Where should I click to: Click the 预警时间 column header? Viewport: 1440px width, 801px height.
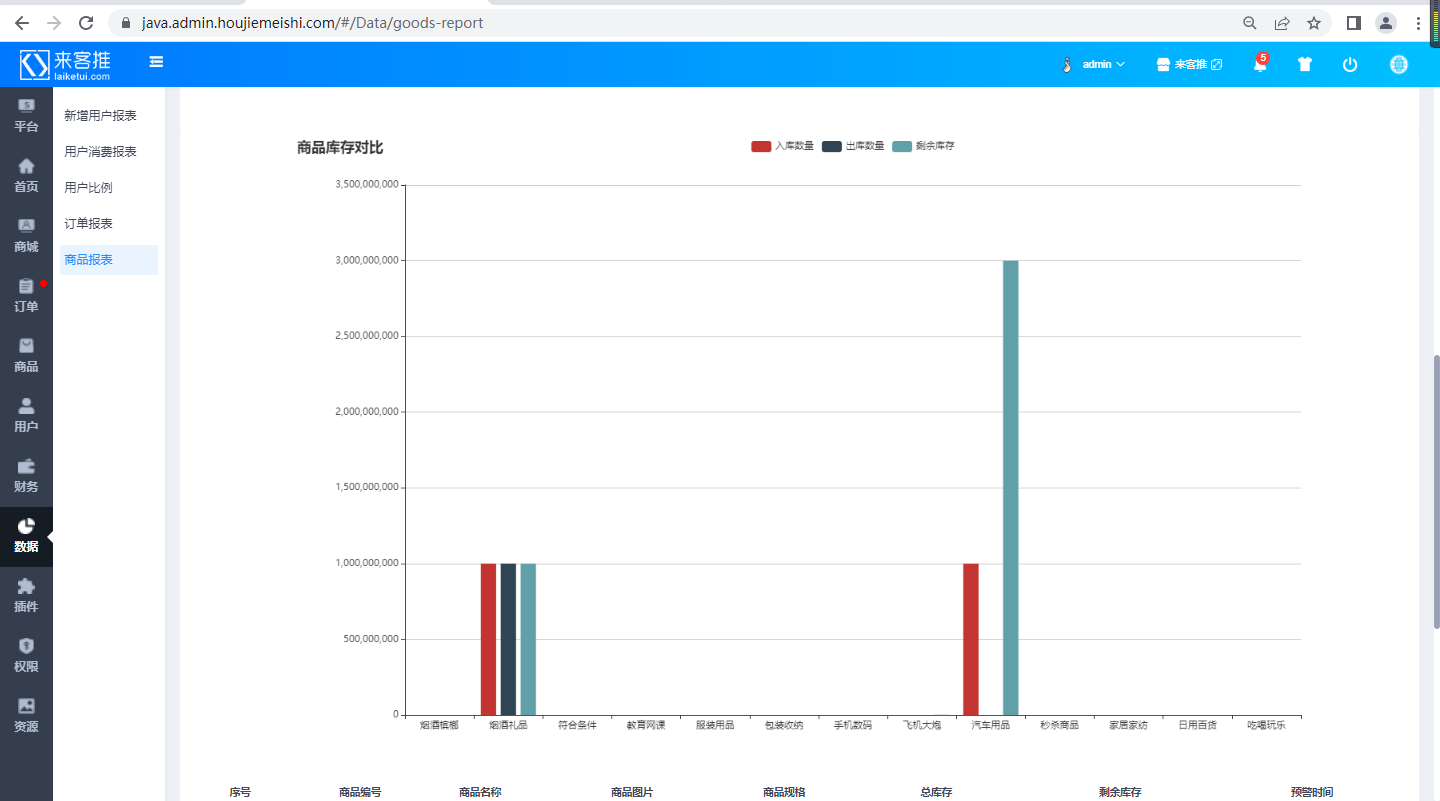[x=1312, y=792]
